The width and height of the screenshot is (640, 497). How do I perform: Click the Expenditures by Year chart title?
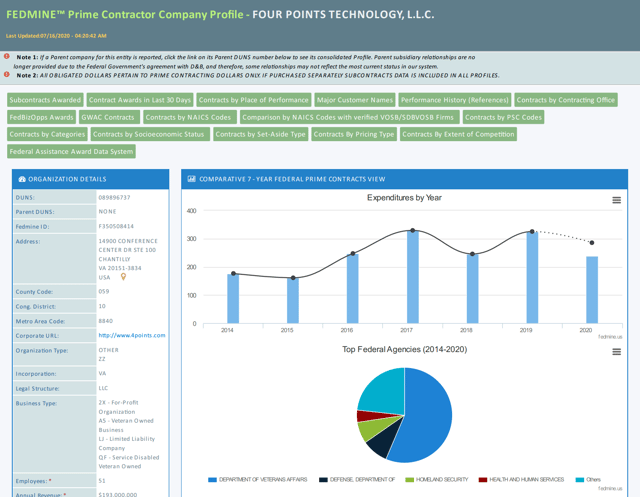click(404, 198)
